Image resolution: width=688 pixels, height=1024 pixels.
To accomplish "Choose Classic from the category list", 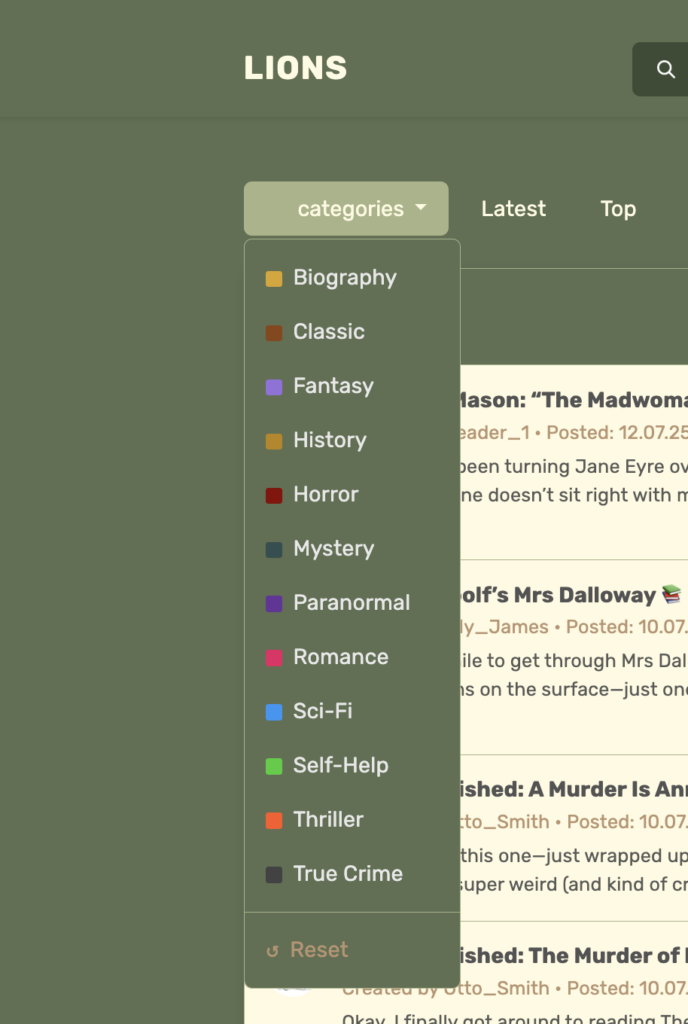I will point(328,332).
